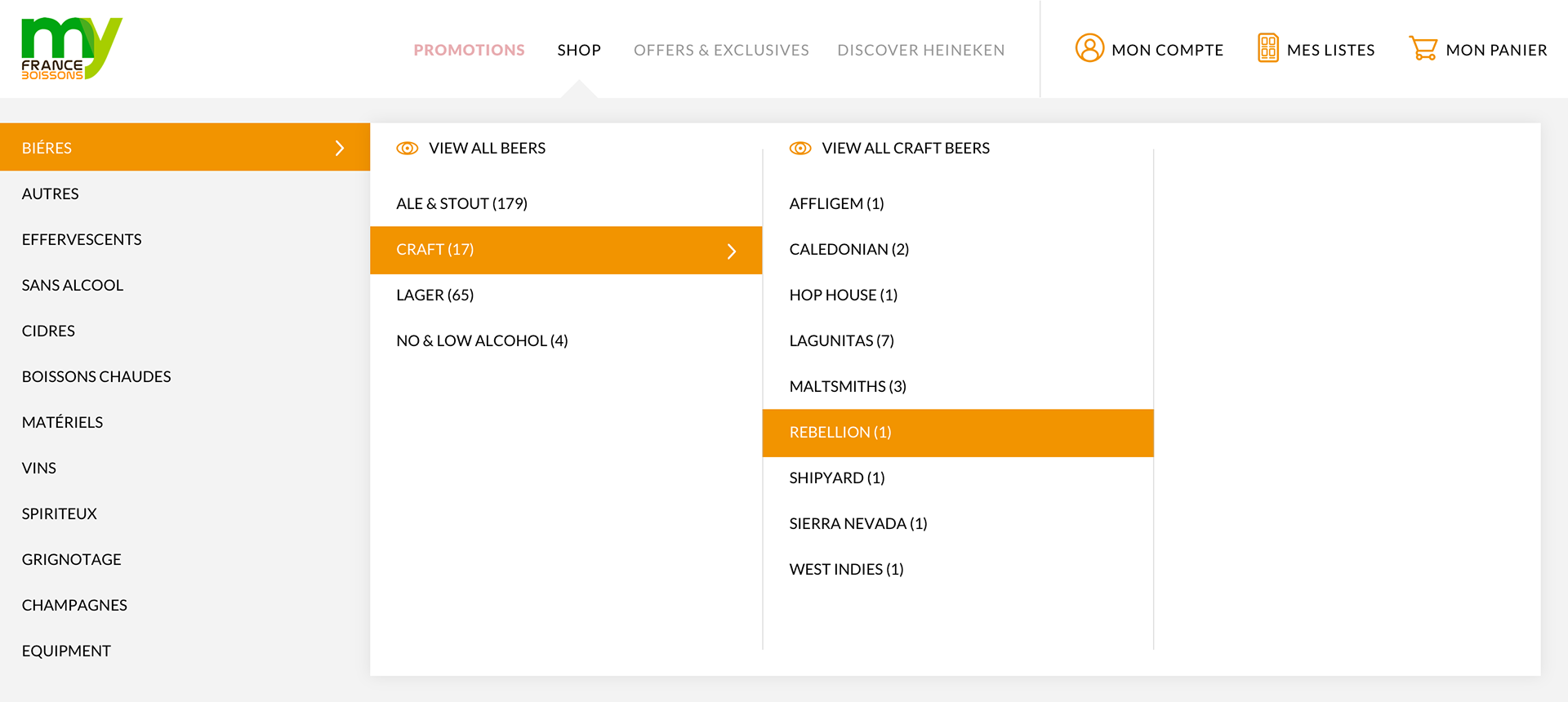
Task: Select the Rebellion (1) brand
Action: click(x=840, y=432)
